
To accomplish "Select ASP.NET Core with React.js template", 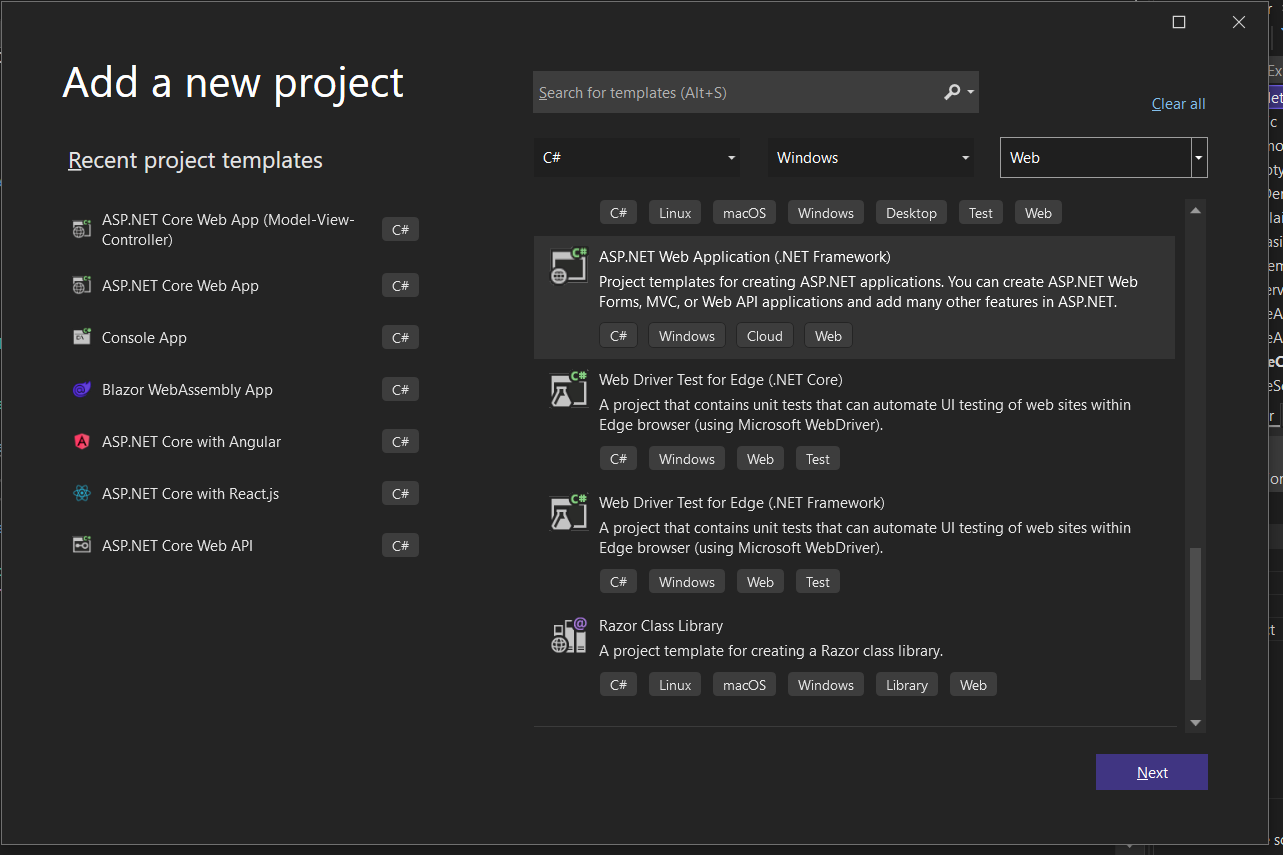I will (245, 494).
